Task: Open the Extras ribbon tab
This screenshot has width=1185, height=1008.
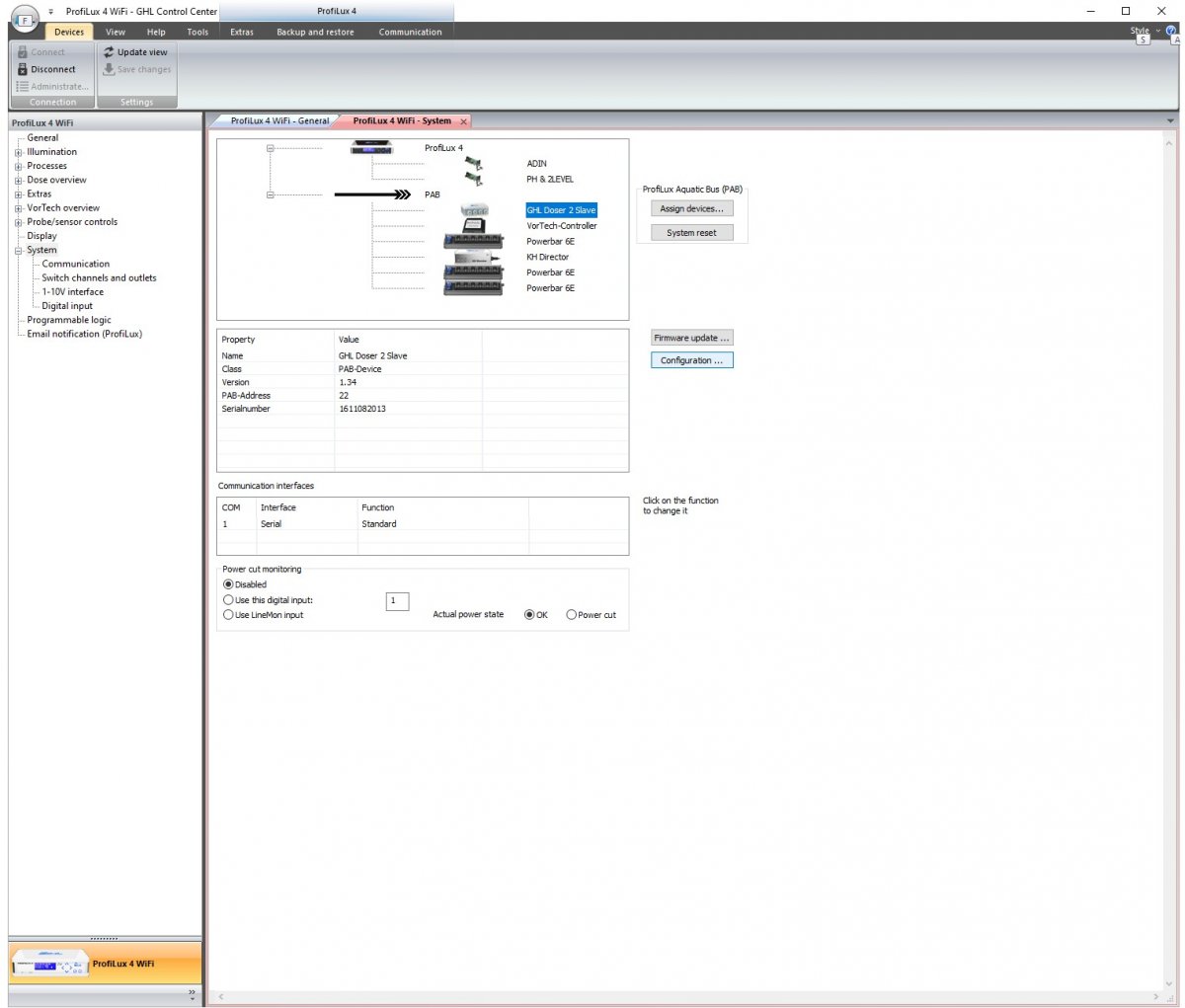Action: point(242,32)
